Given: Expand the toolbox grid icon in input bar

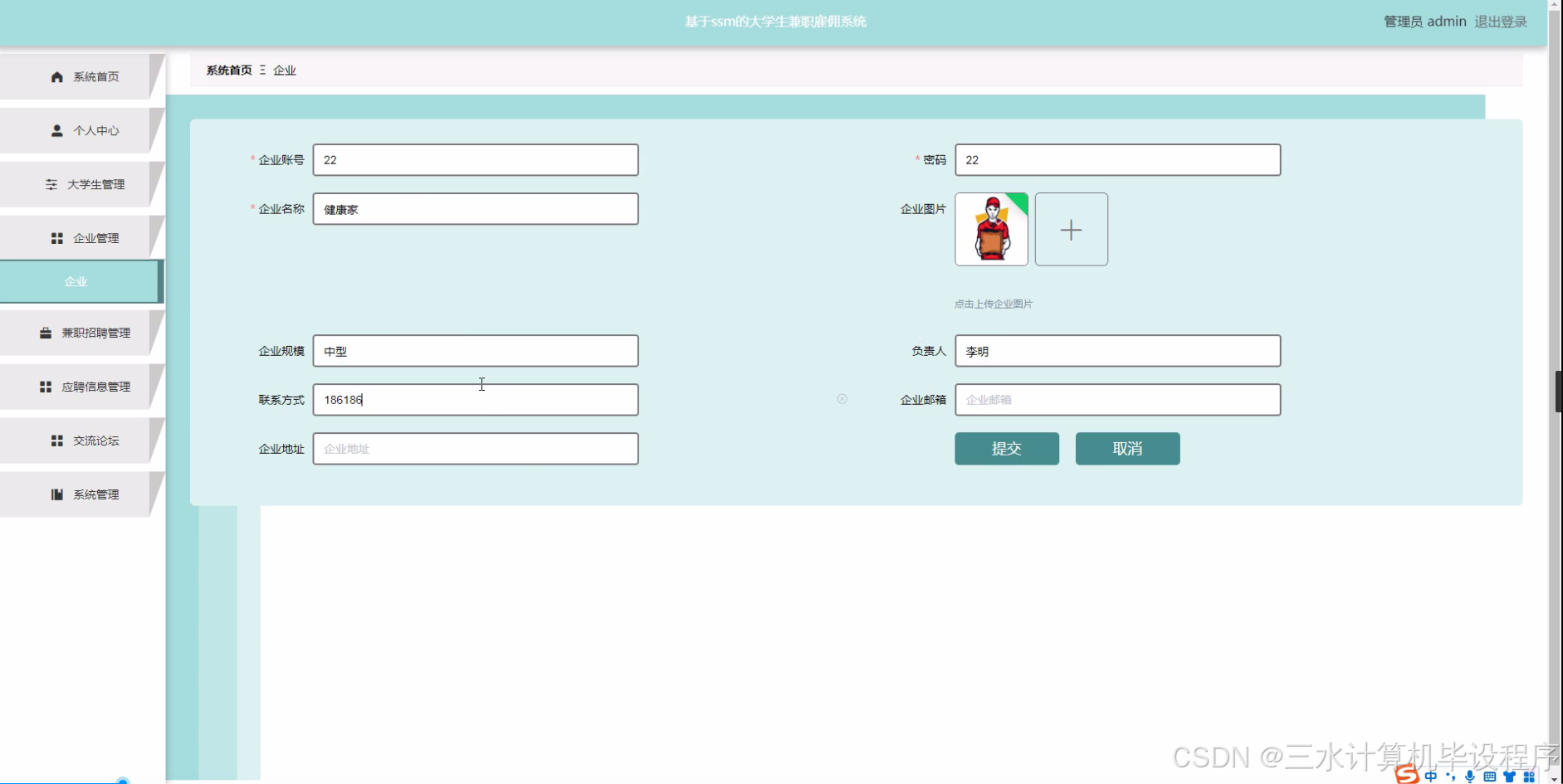Looking at the screenshot, I should tap(1528, 777).
